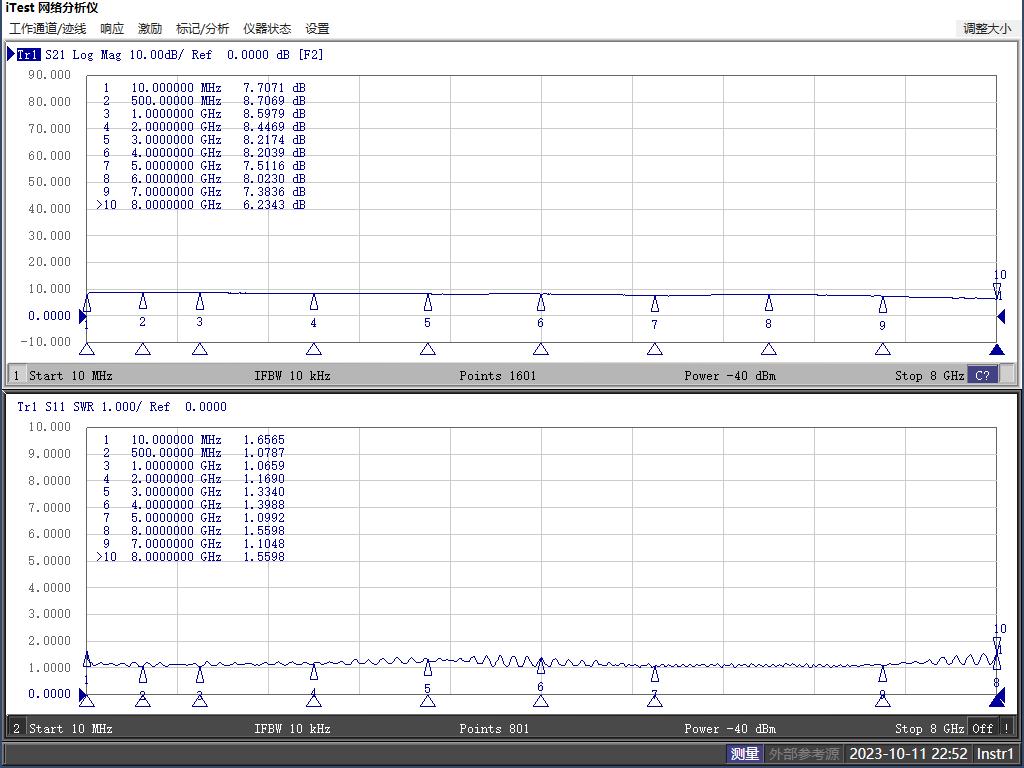Expand the 激励 menu
Screen dimensions: 1024x768
tap(150, 29)
